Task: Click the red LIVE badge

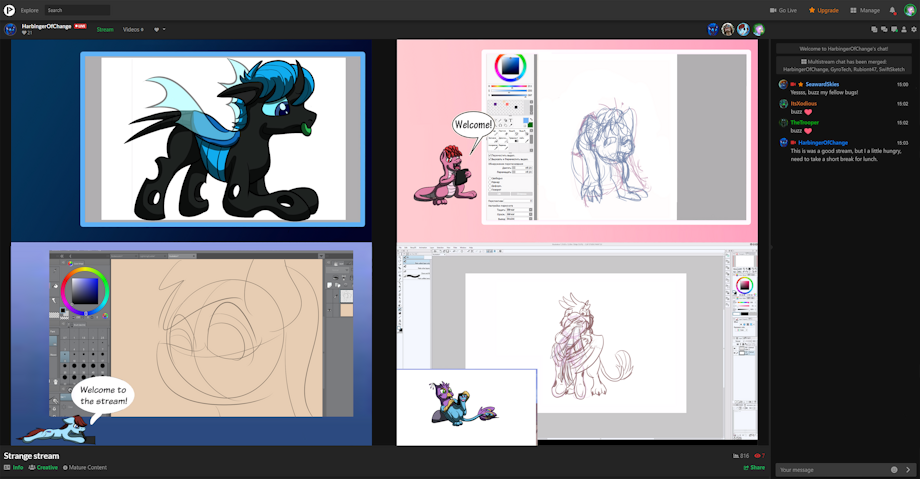Action: pos(80,26)
